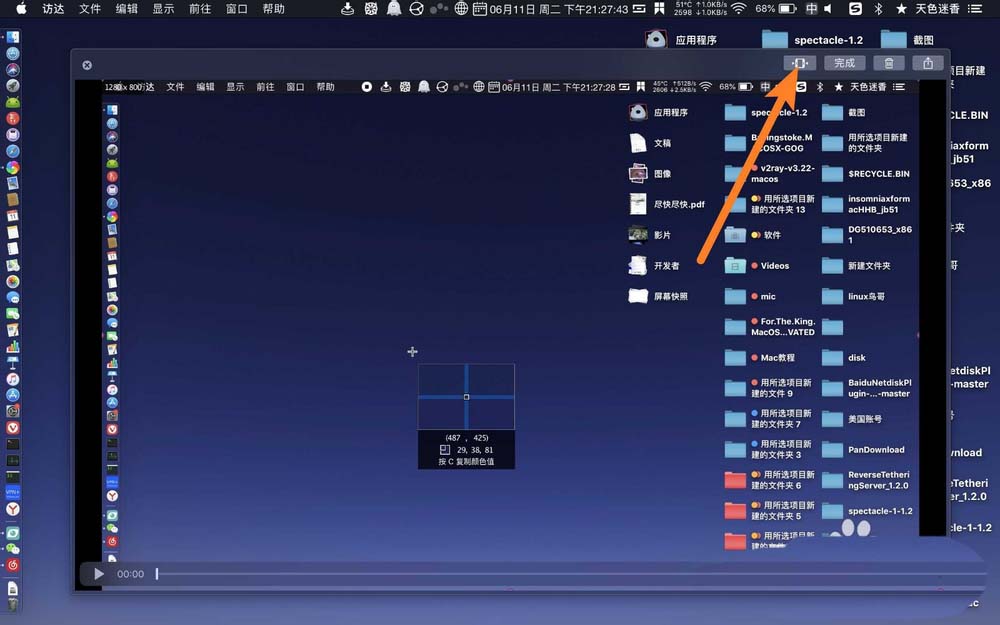The height and width of the screenshot is (625, 1000).
Task: Click the 完成 button
Action: [x=844, y=63]
